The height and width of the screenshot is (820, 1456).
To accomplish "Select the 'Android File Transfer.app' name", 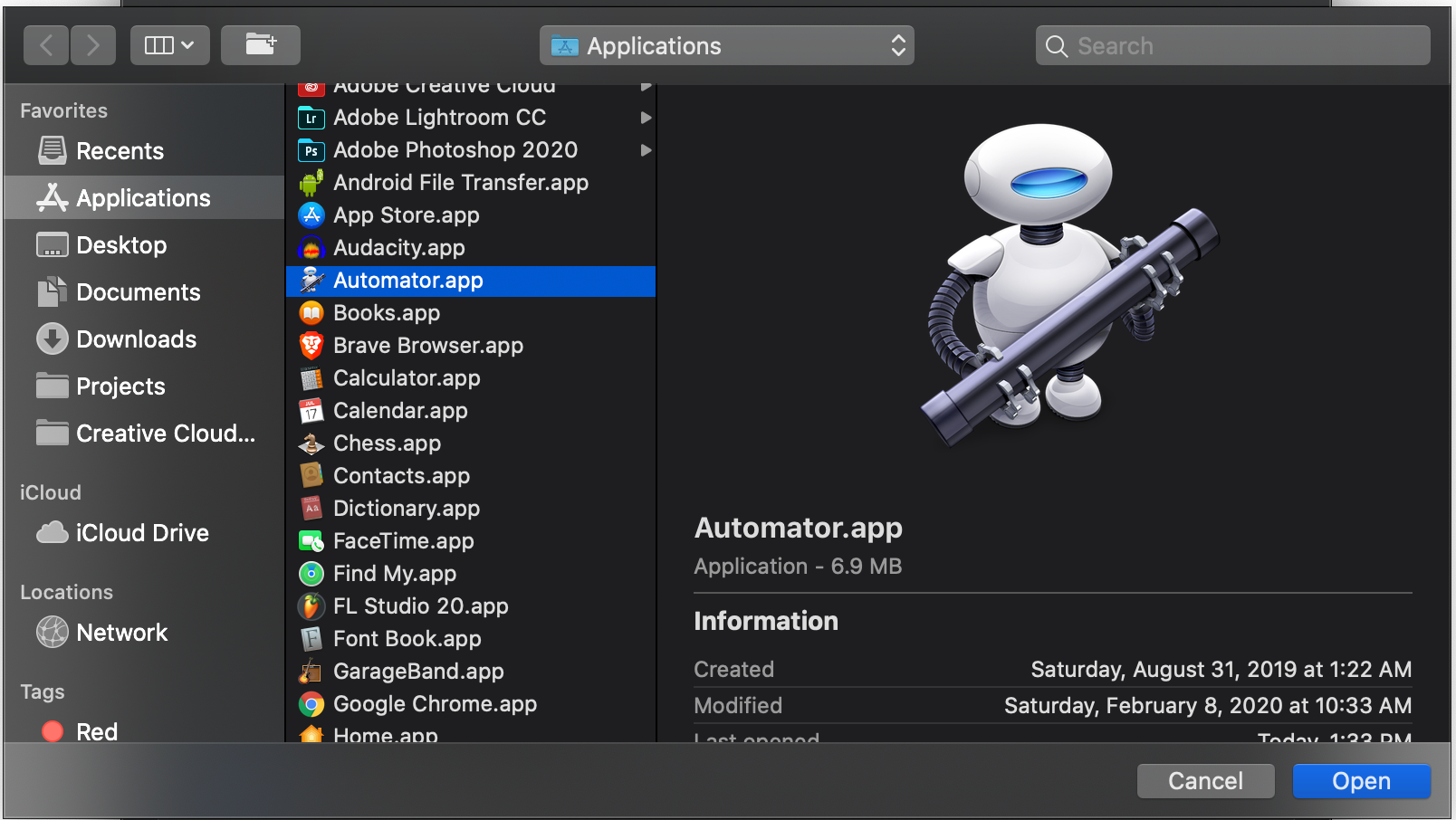I will click(x=461, y=183).
